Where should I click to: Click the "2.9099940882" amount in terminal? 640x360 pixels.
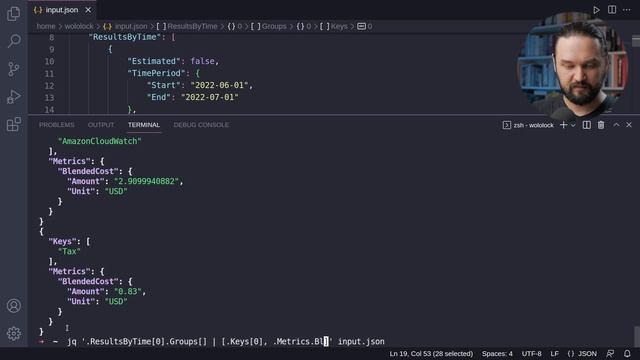tap(146, 181)
